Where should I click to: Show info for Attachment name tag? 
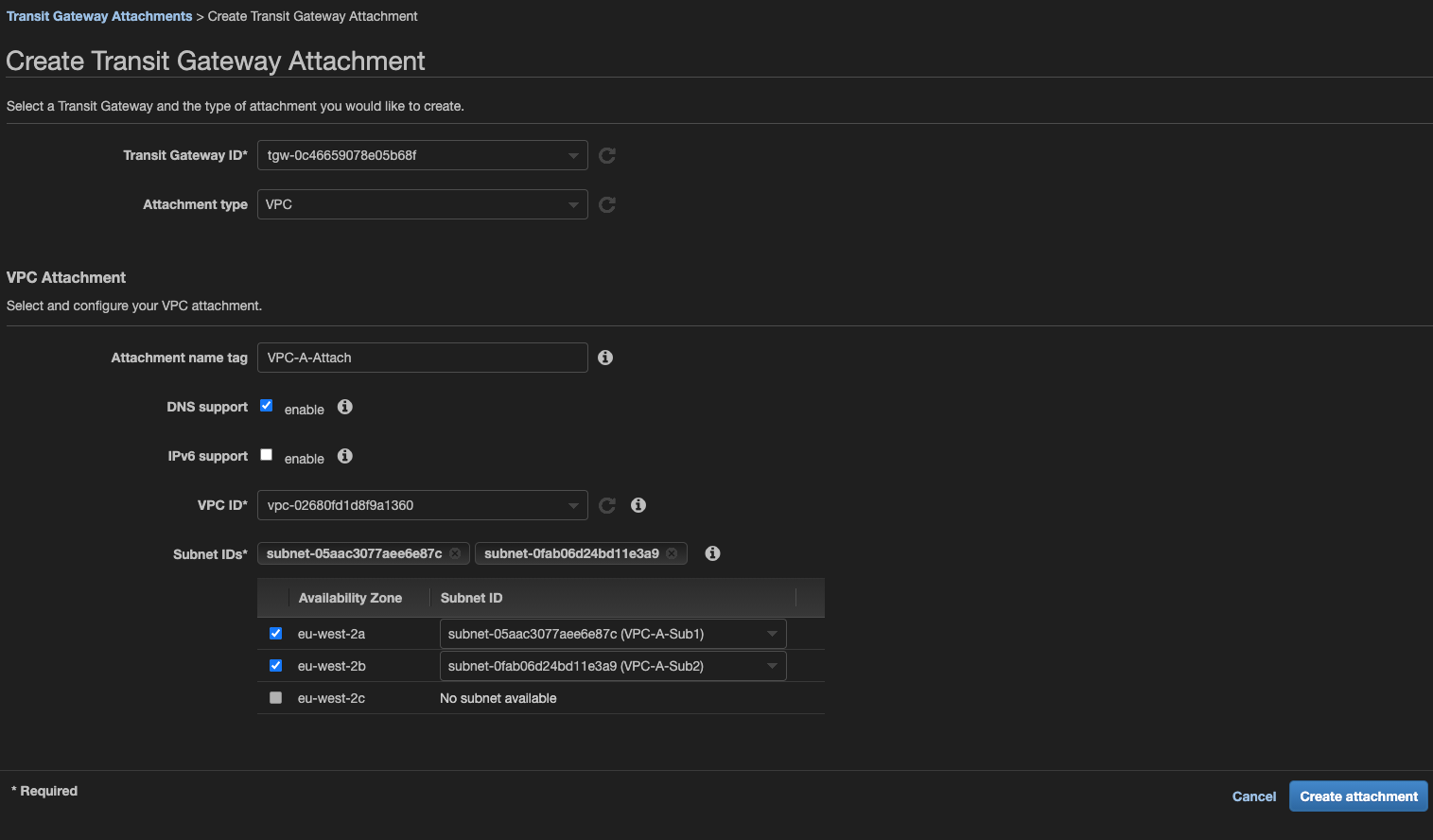click(605, 358)
